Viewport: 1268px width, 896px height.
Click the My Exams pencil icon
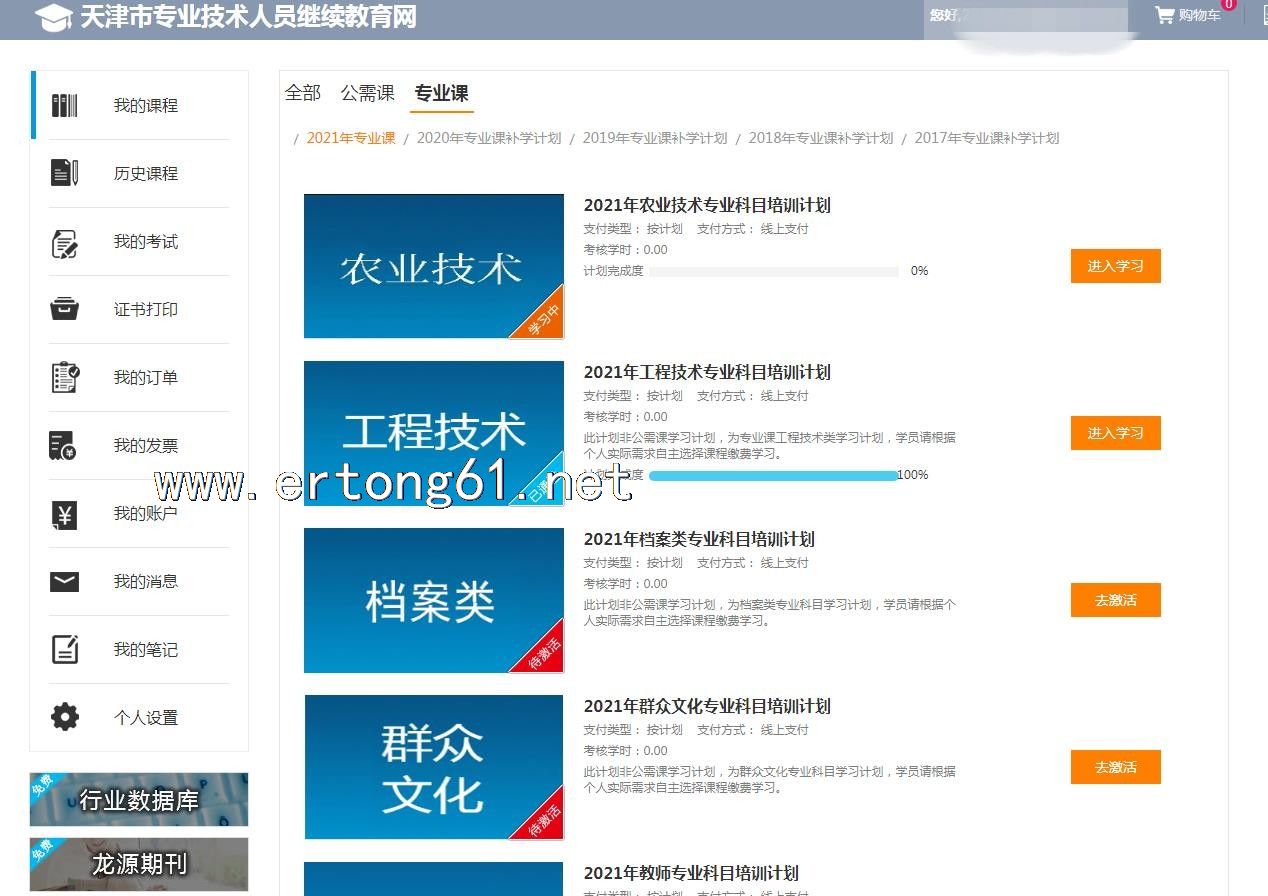point(65,242)
